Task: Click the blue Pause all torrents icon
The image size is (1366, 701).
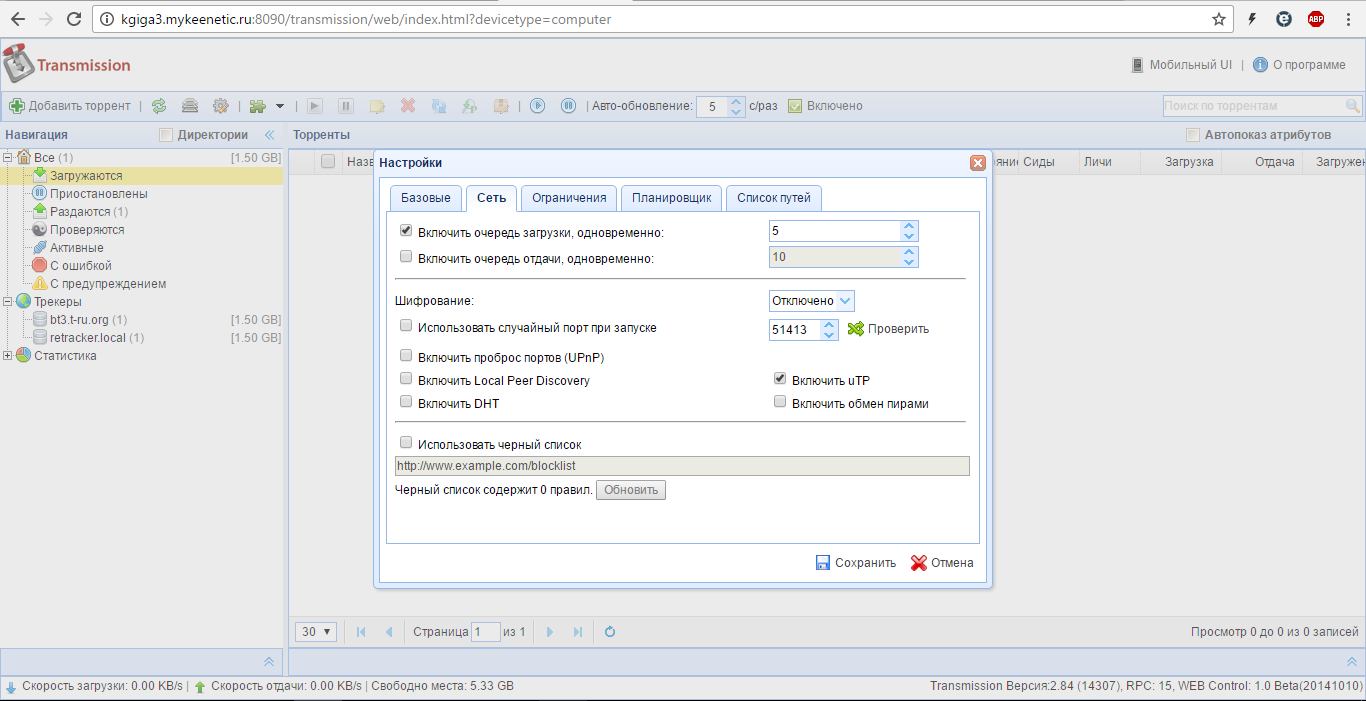Action: pos(568,106)
